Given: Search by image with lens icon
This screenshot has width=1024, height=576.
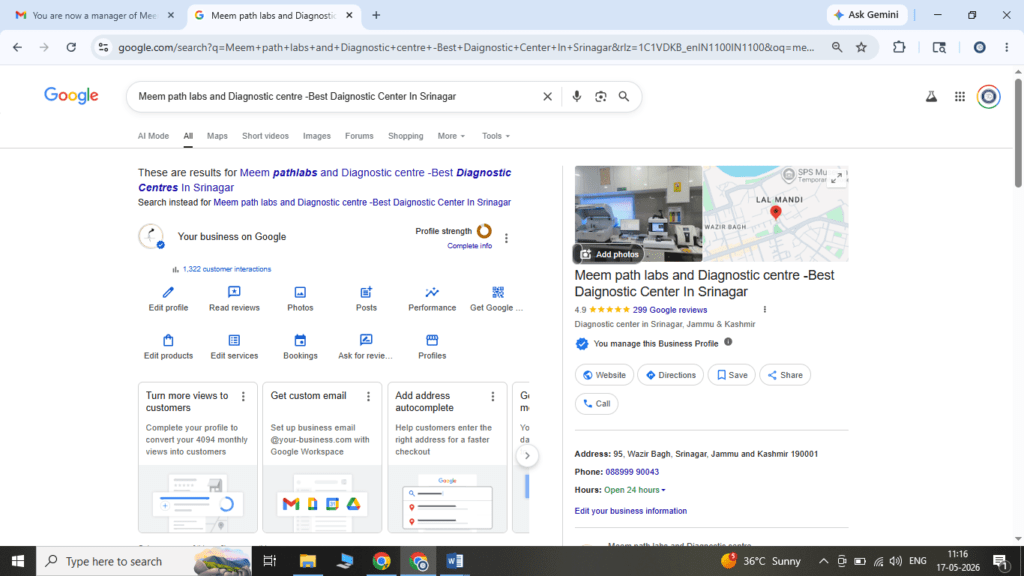Looking at the screenshot, I should 600,97.
